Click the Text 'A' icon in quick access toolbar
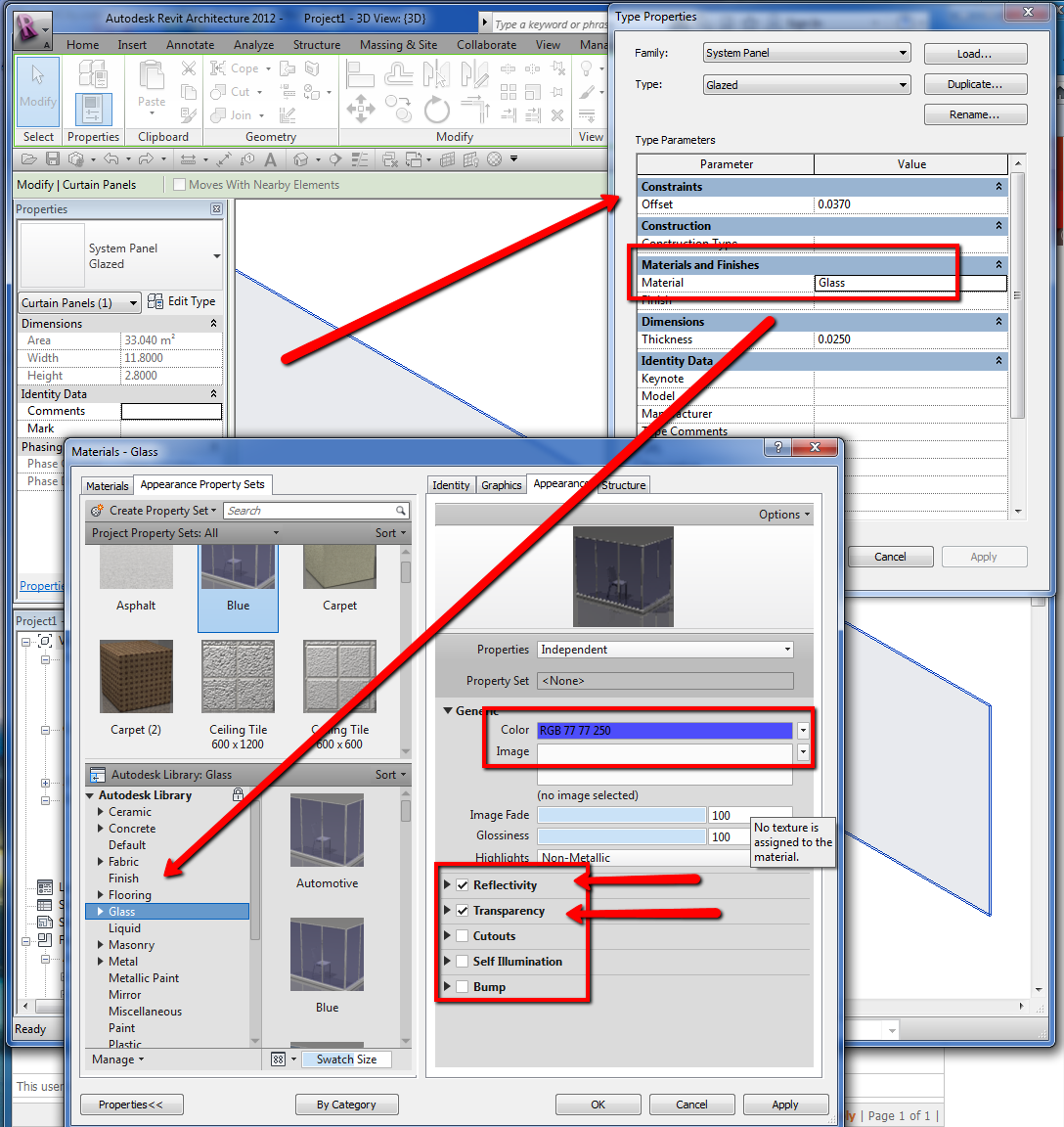 tap(270, 159)
